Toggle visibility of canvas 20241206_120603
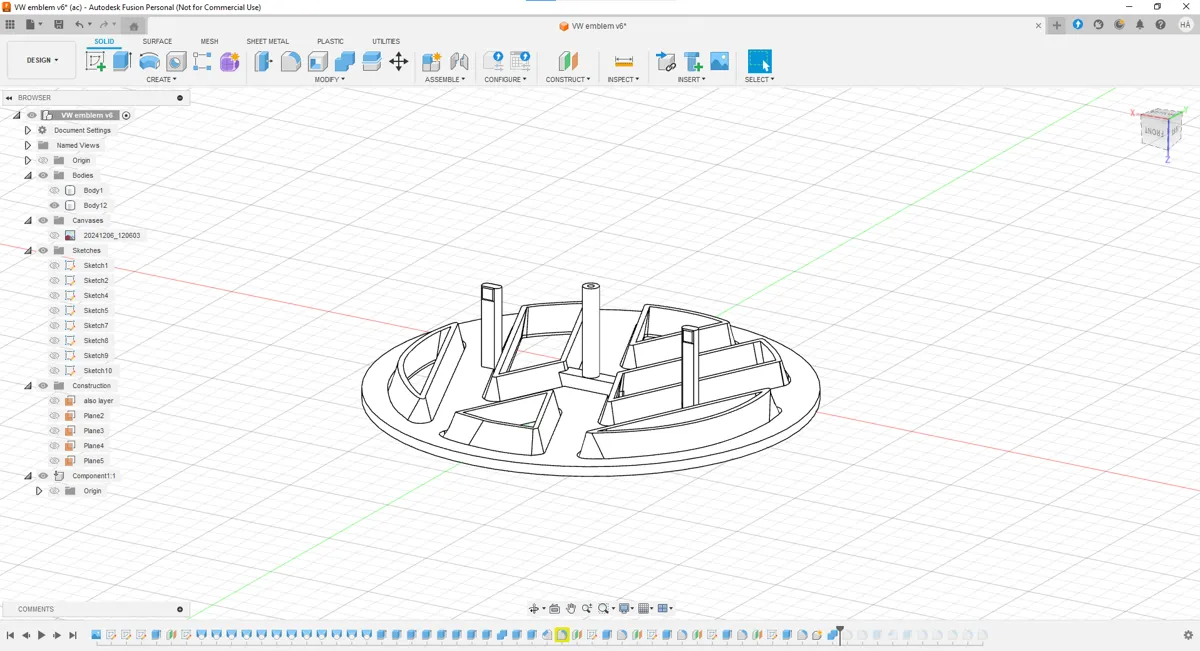 point(55,235)
